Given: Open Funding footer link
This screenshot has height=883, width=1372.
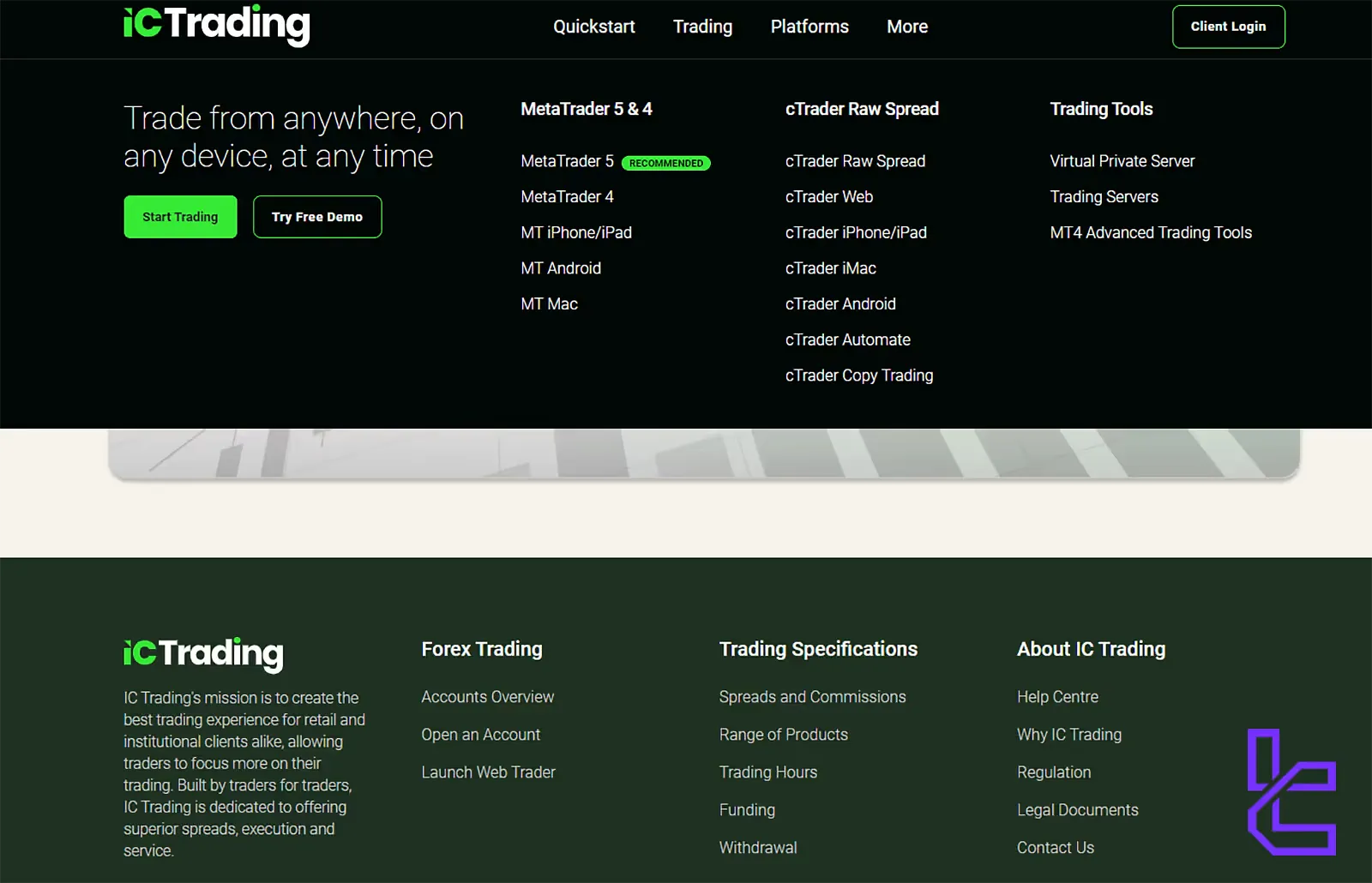Looking at the screenshot, I should pos(747,810).
